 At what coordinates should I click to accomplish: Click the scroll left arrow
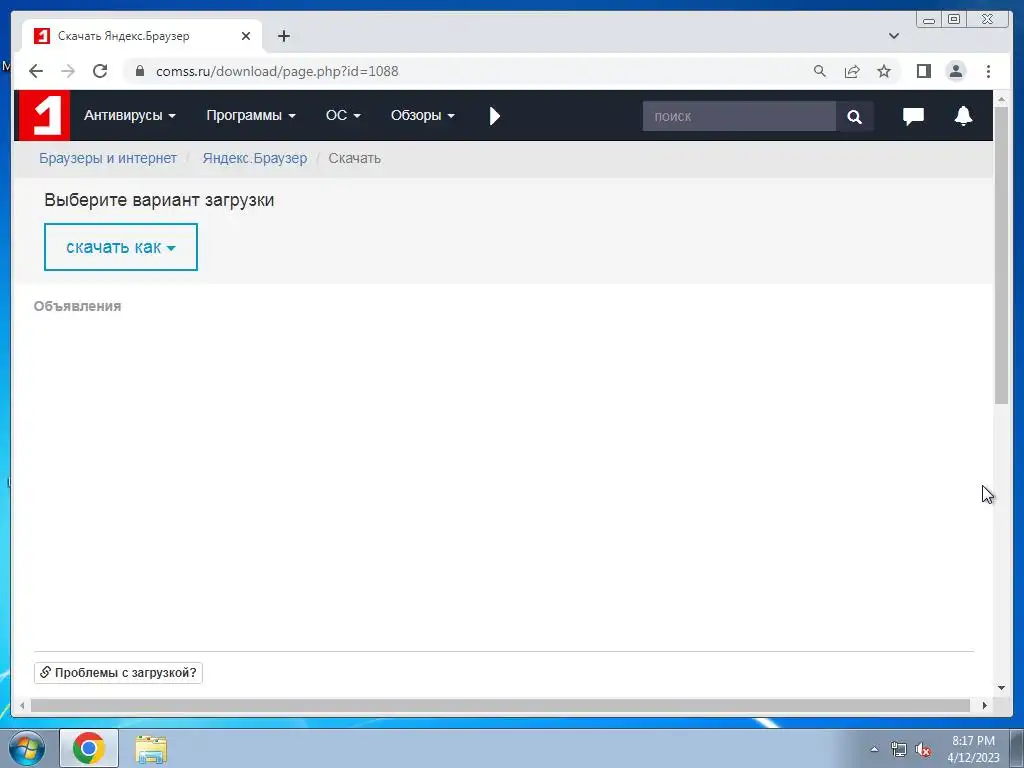tap(22, 705)
